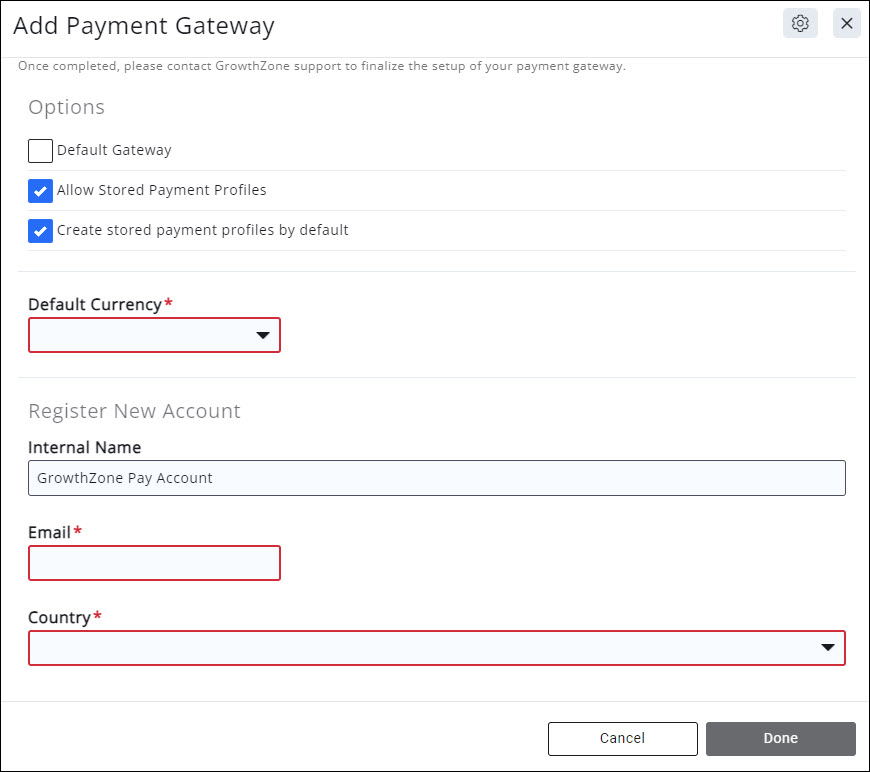Uncheck Allow Stored Payment Profiles
This screenshot has height=772, width=870.
(40, 191)
